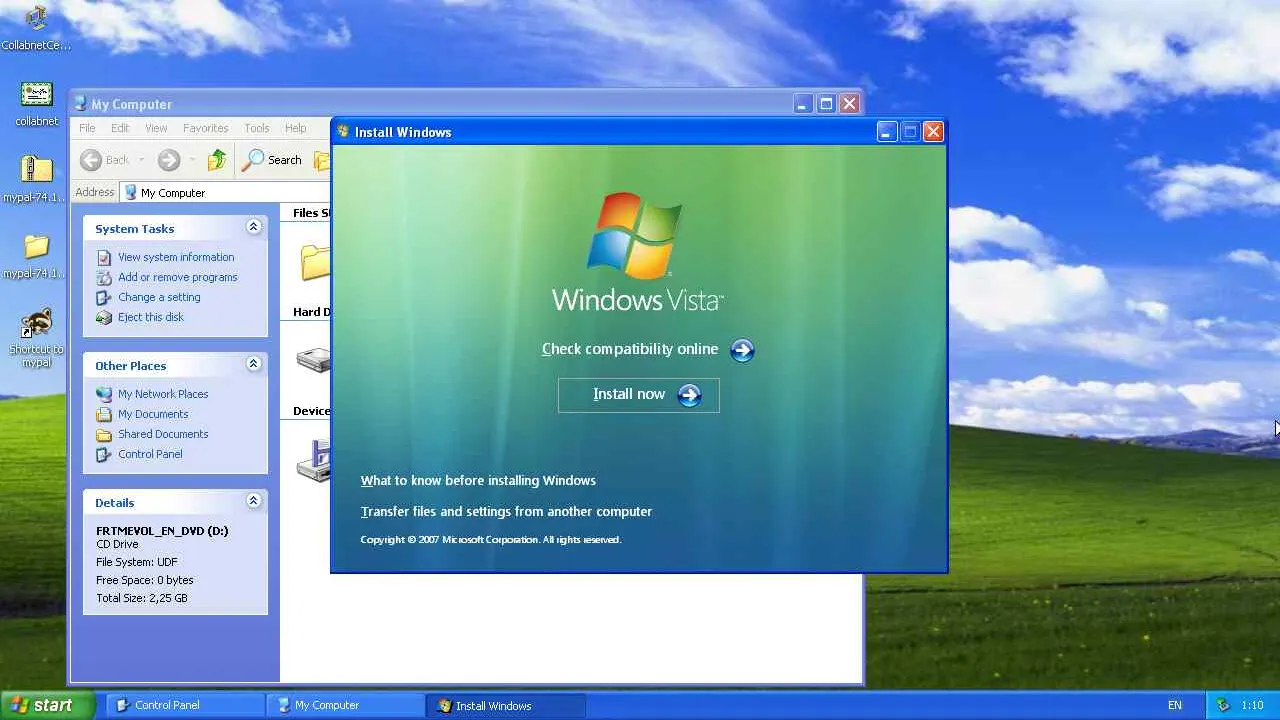Click the Free Space: 0 bytes text
This screenshot has width=1280, height=720.
pos(145,580)
